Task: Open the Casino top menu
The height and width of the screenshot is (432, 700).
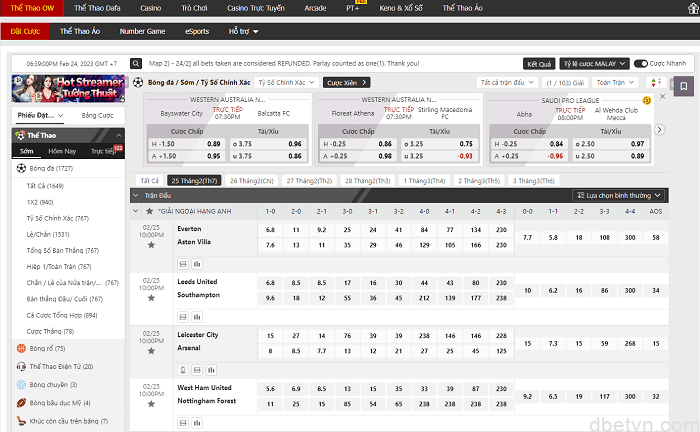Action: 151,8
